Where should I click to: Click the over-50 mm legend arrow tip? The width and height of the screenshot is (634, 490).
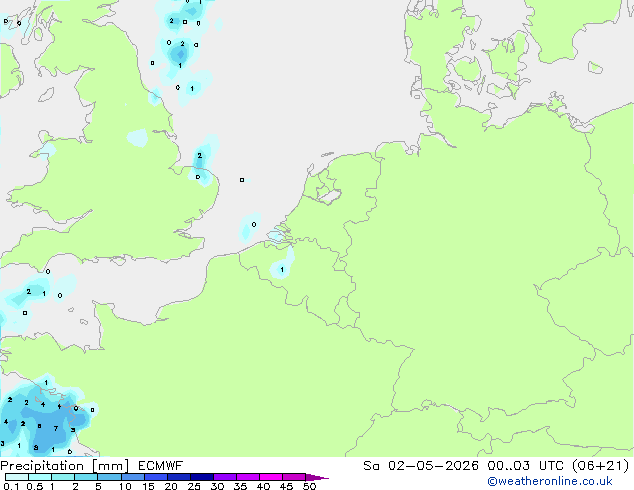point(317,477)
